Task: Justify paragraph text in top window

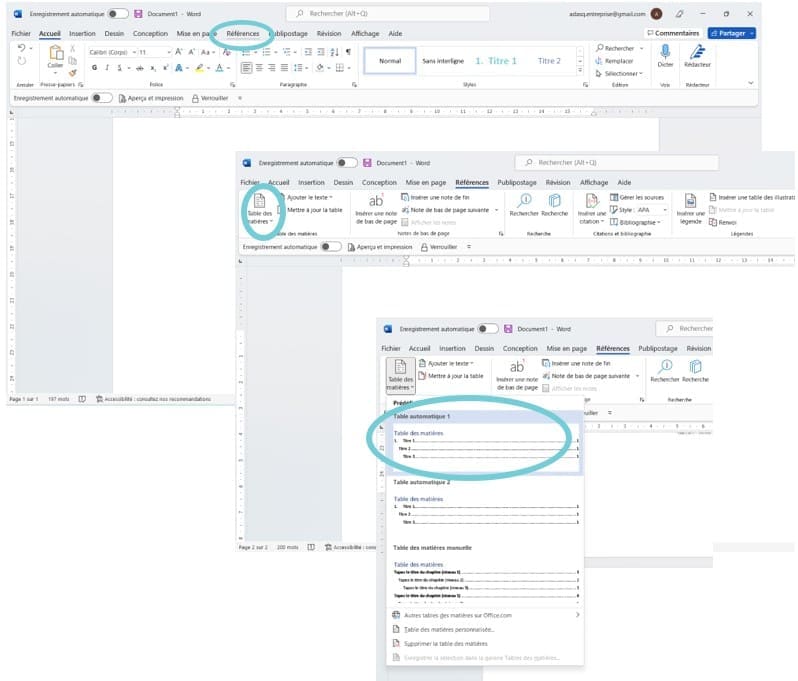Action: (x=284, y=68)
